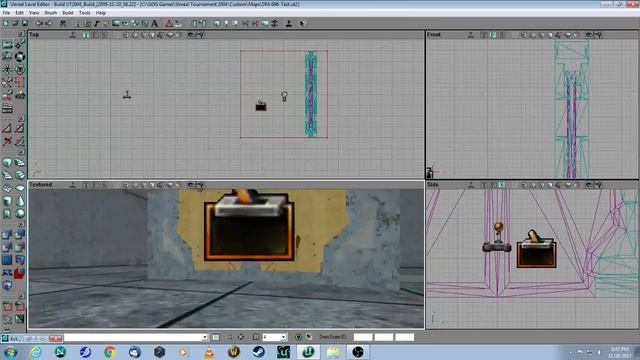The width and height of the screenshot is (640, 360).
Task: Launch Play Map joystick icon in toolbar
Action: (x=289, y=24)
